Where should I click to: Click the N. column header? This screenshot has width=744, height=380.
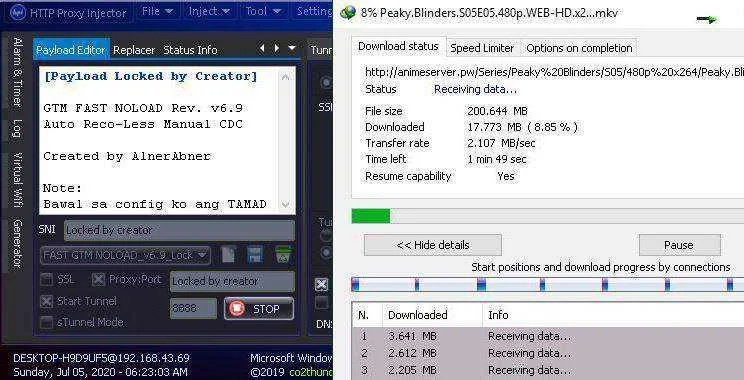tap(367, 315)
